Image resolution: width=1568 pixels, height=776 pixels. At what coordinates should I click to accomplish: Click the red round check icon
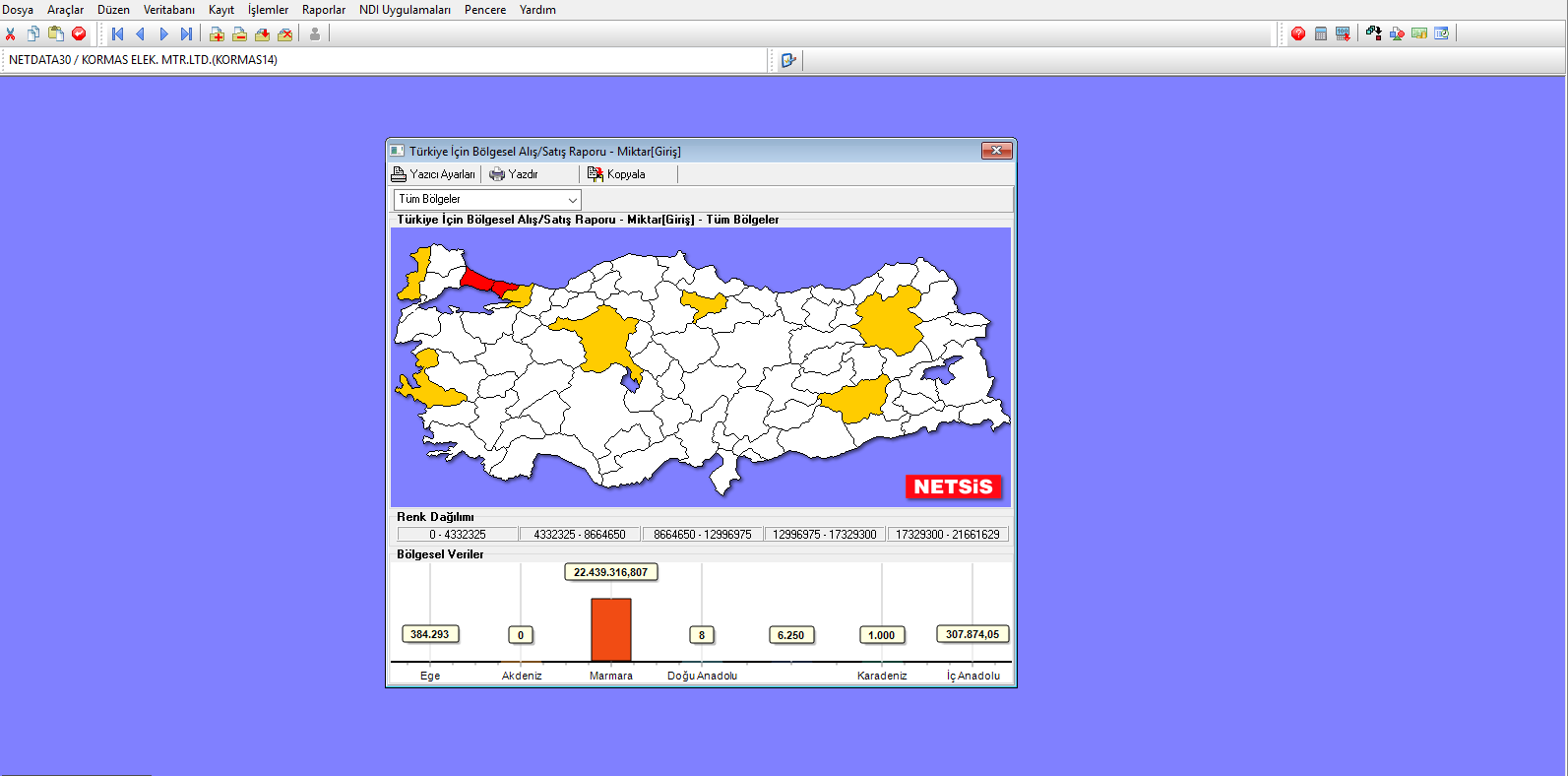click(79, 33)
